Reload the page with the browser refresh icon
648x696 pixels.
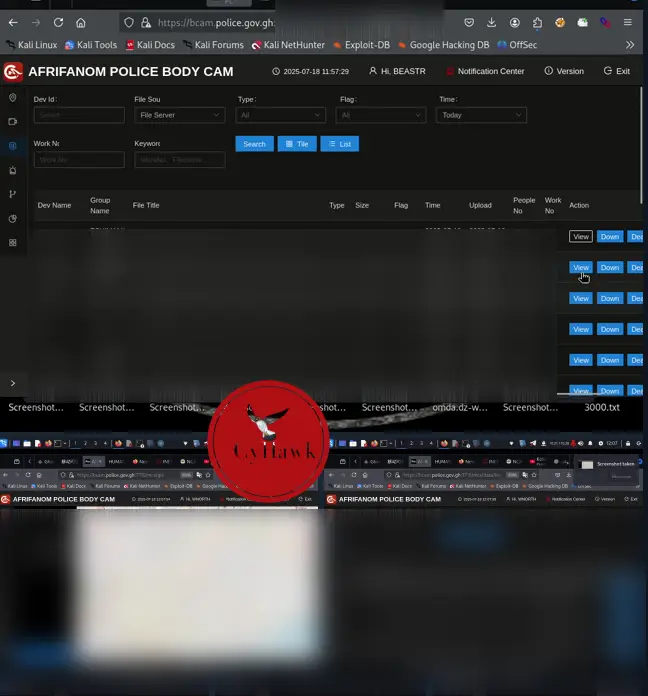tap(58, 22)
